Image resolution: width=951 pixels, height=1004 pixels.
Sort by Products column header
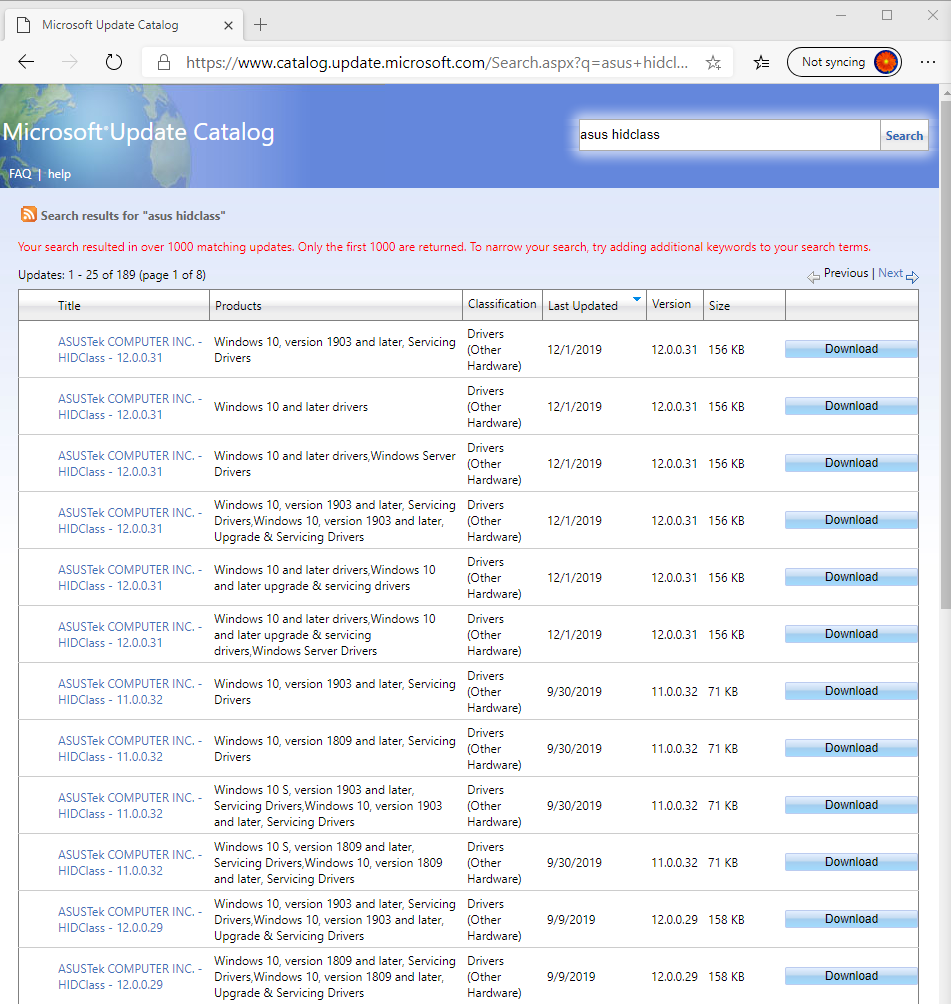[x=238, y=306]
